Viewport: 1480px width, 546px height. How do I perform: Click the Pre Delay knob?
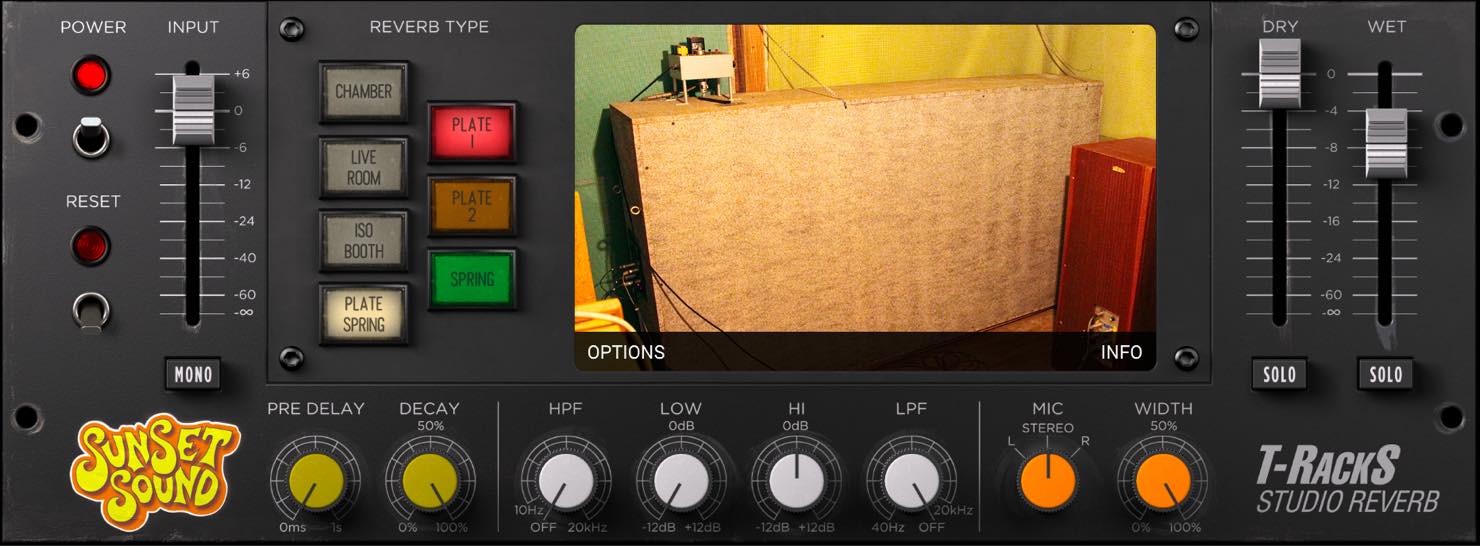tap(316, 482)
